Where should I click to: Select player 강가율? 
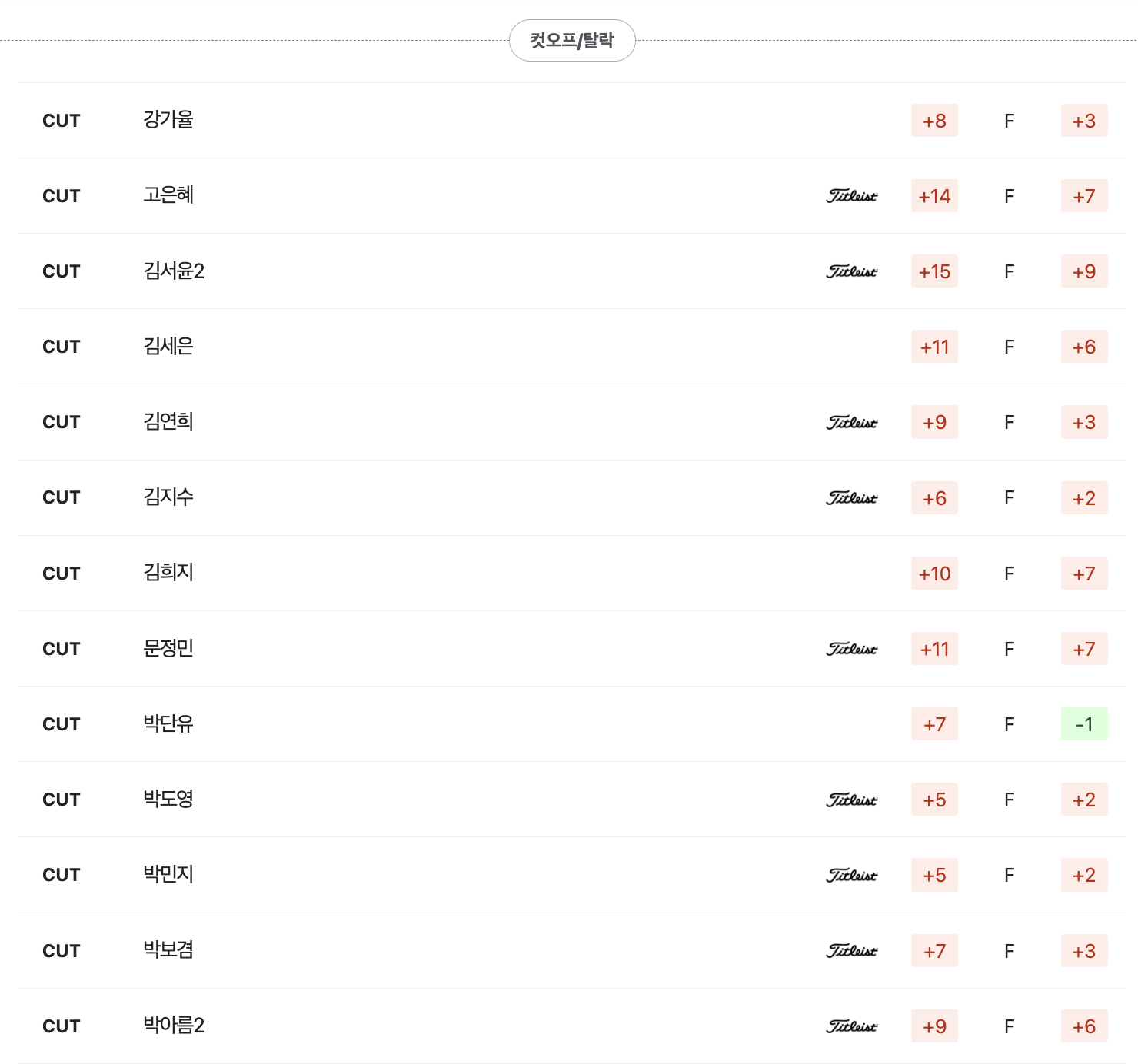tap(167, 121)
